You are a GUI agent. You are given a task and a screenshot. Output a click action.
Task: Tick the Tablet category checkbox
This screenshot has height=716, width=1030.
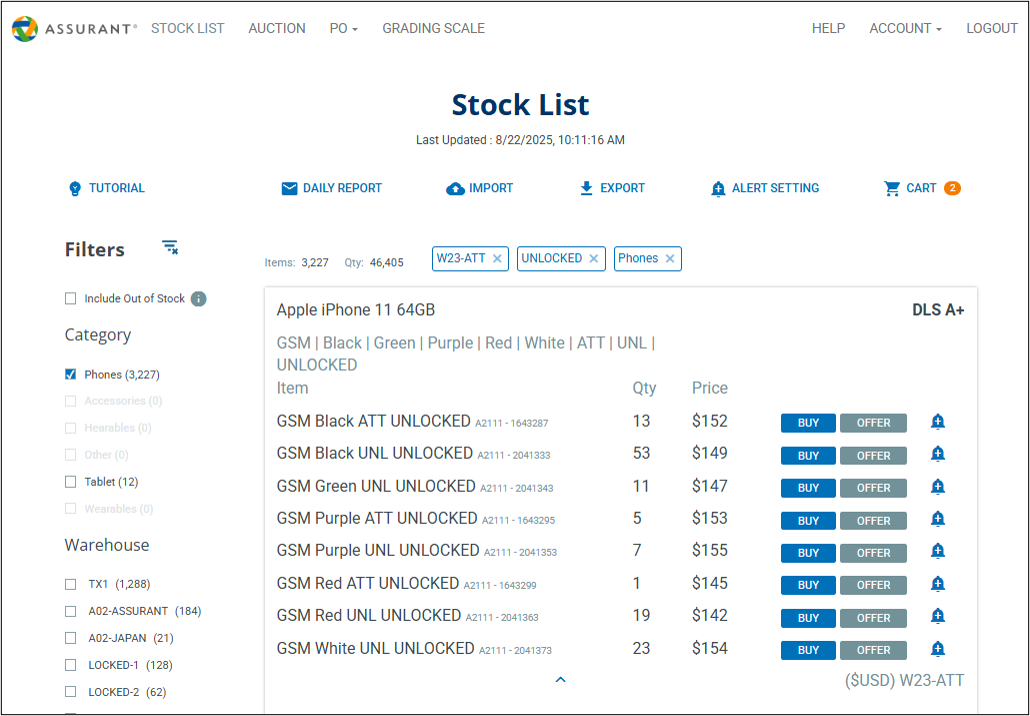(x=70, y=482)
